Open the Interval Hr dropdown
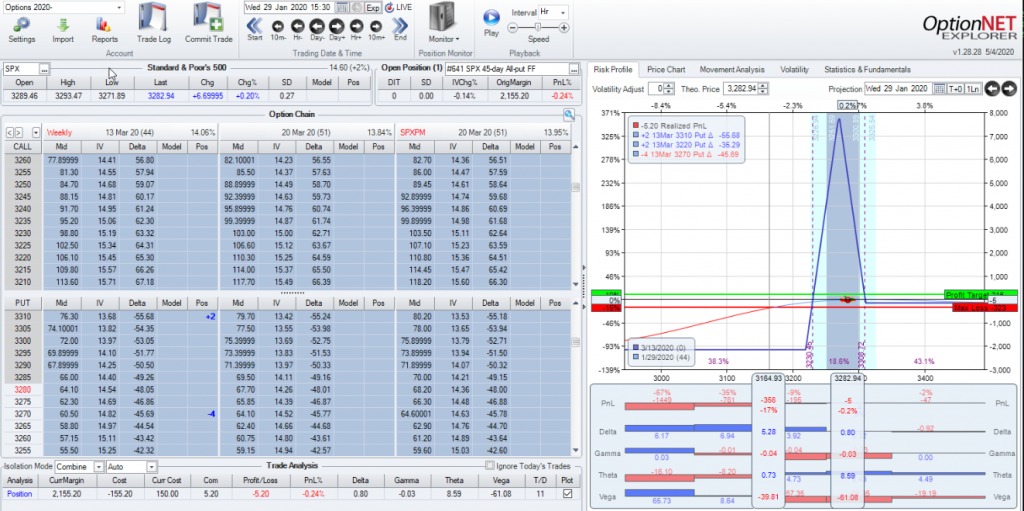 tap(564, 12)
